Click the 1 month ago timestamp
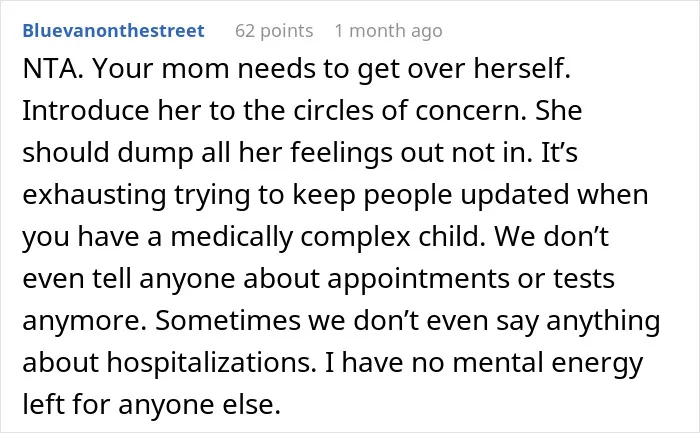The image size is (700, 433). coord(388,31)
